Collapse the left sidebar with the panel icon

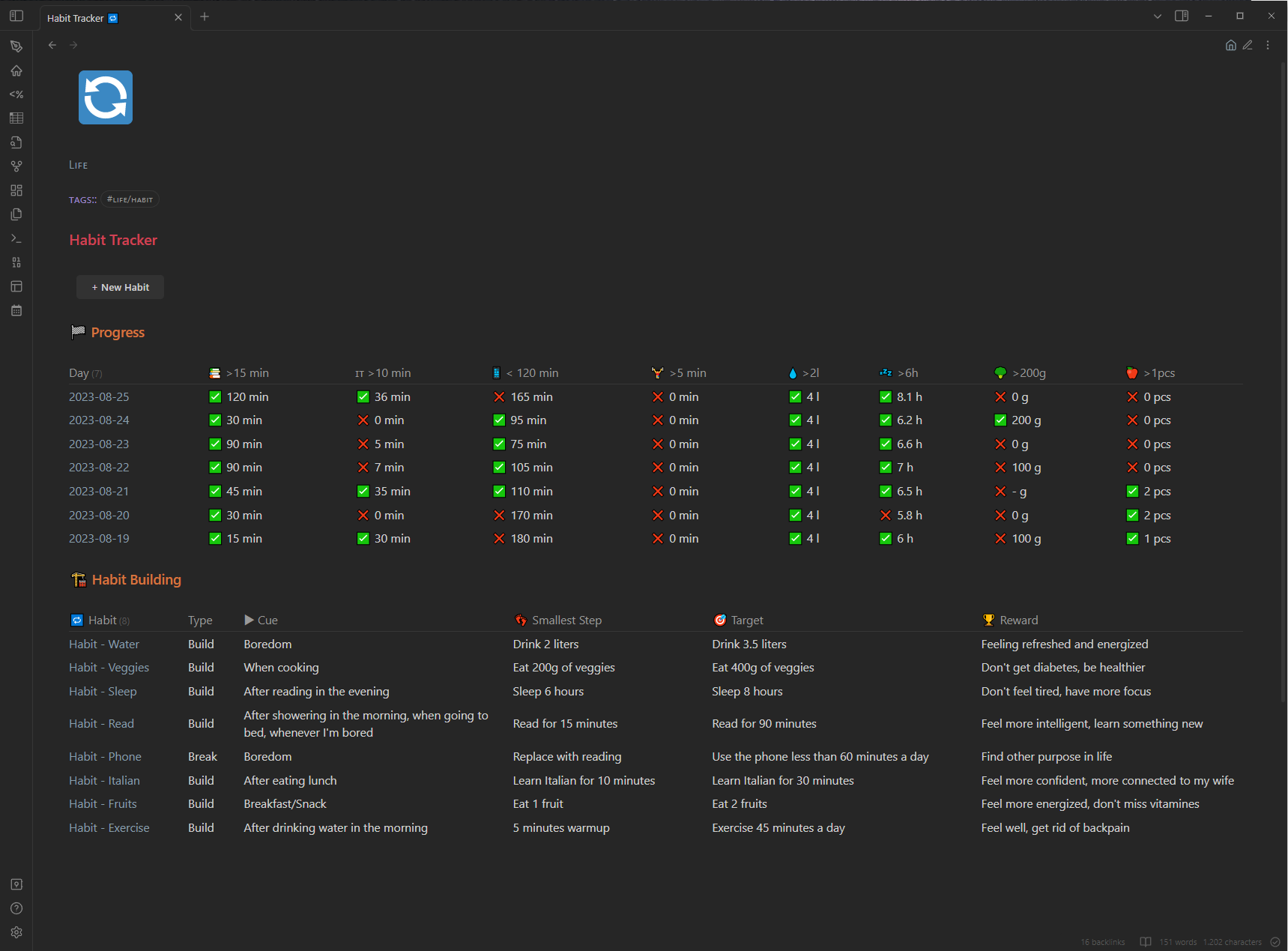click(16, 16)
